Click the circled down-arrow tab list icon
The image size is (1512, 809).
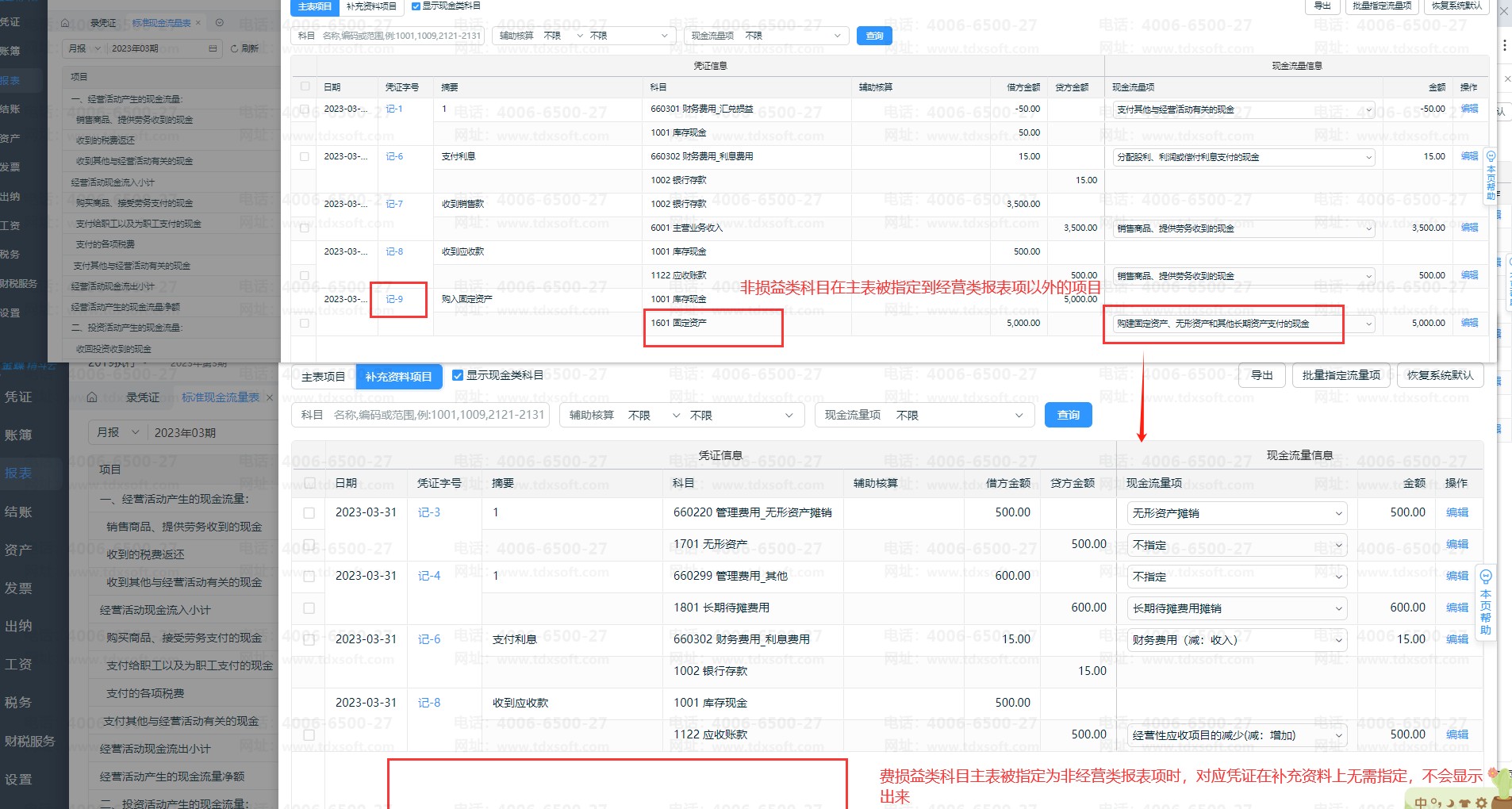[x=220, y=23]
